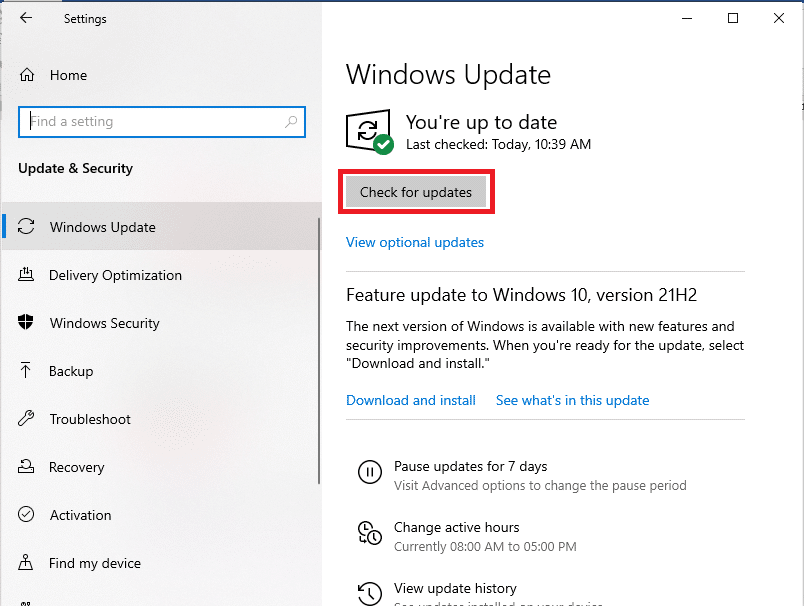Click Pause updates for 7 days
The image size is (804, 612).
470,466
